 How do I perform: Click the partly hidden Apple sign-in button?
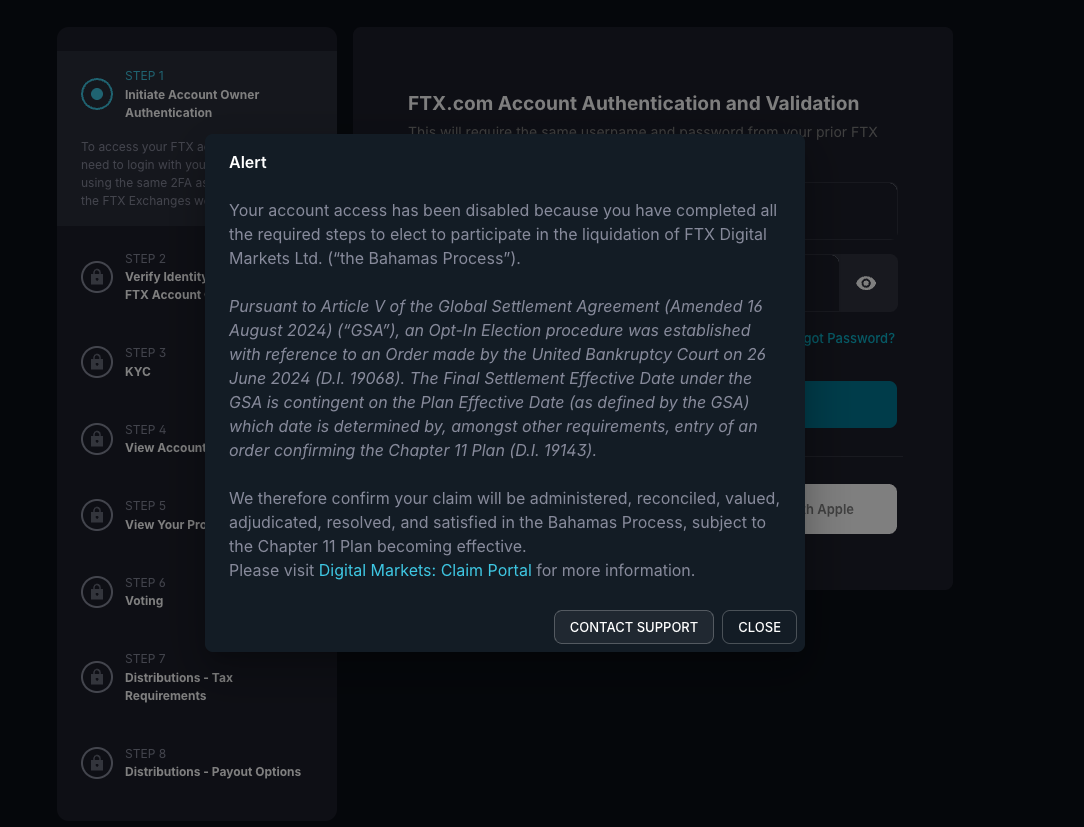click(x=851, y=509)
